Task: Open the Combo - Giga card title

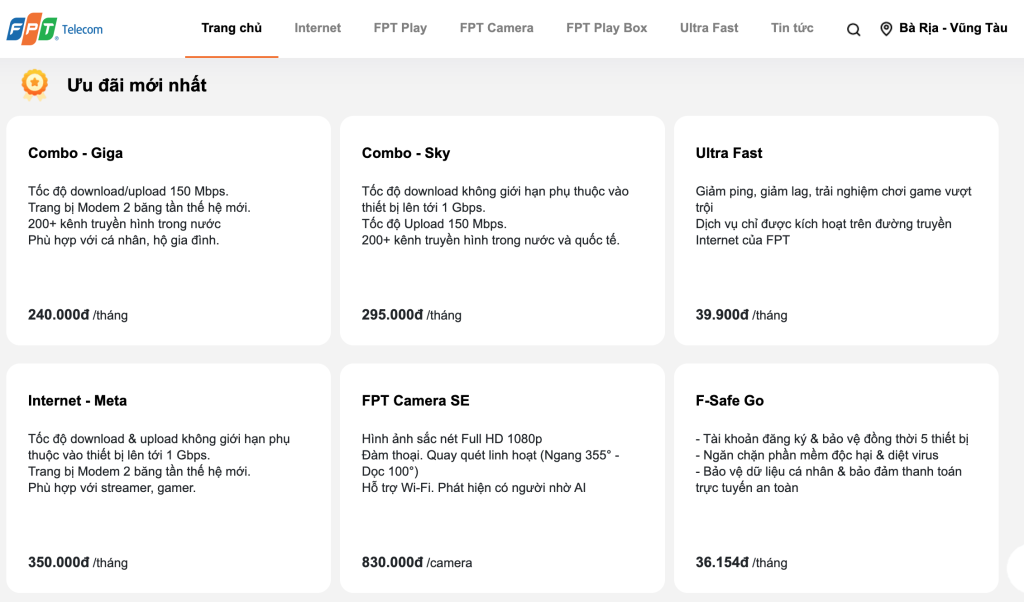Action: pyautogui.click(x=75, y=153)
